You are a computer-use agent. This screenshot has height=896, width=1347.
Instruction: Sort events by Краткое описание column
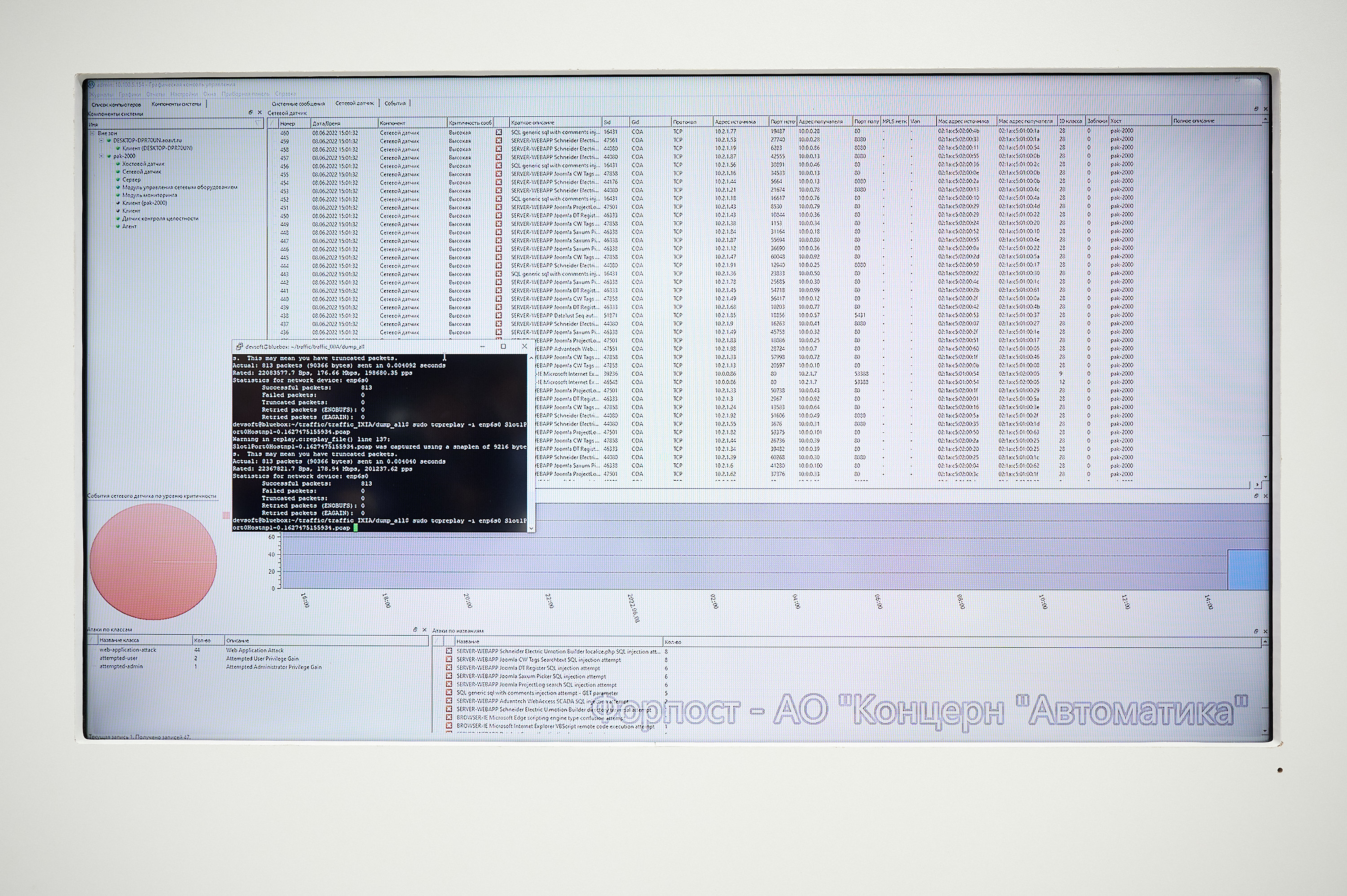(x=555, y=123)
